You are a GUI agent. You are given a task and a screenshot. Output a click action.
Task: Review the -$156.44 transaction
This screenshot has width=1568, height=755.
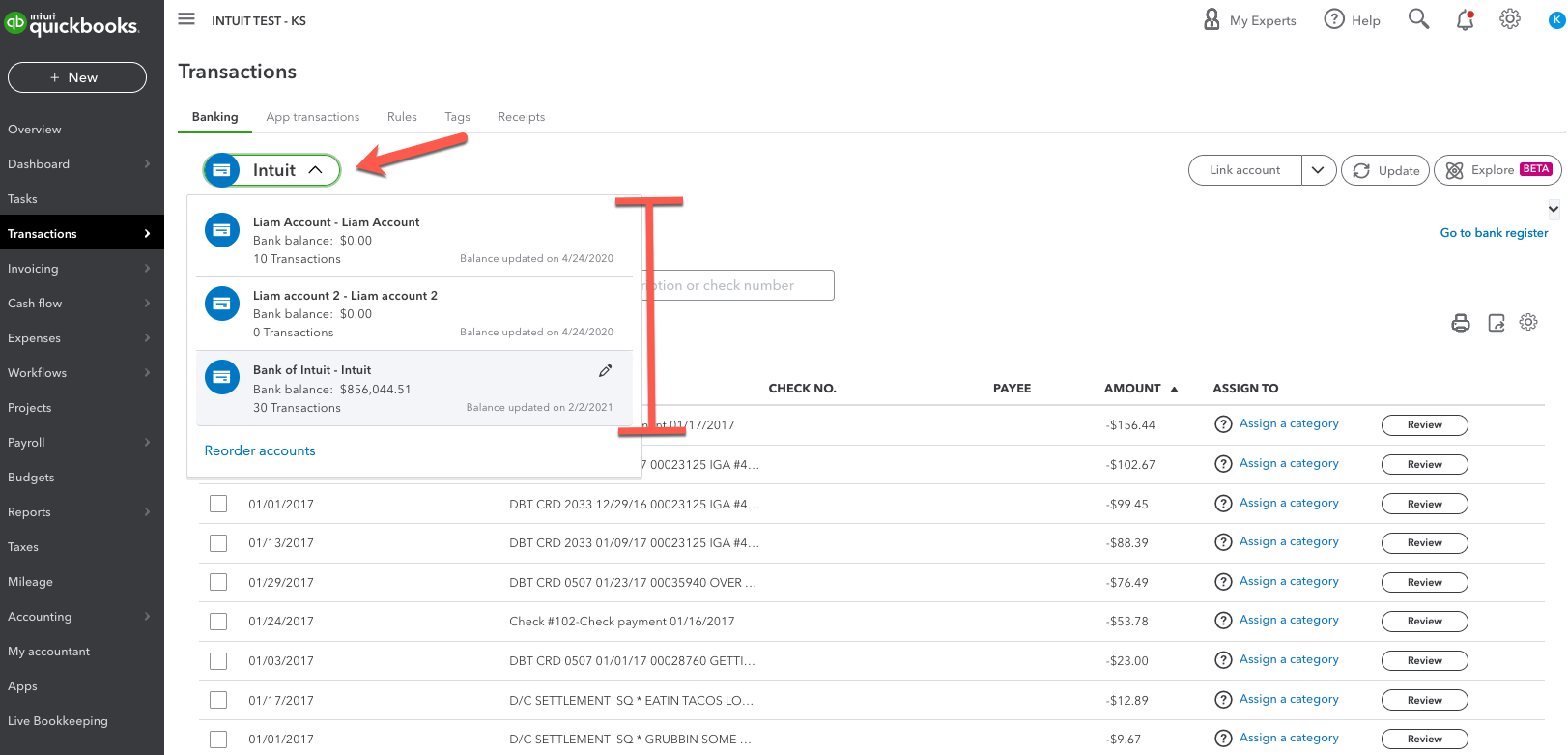click(x=1425, y=425)
